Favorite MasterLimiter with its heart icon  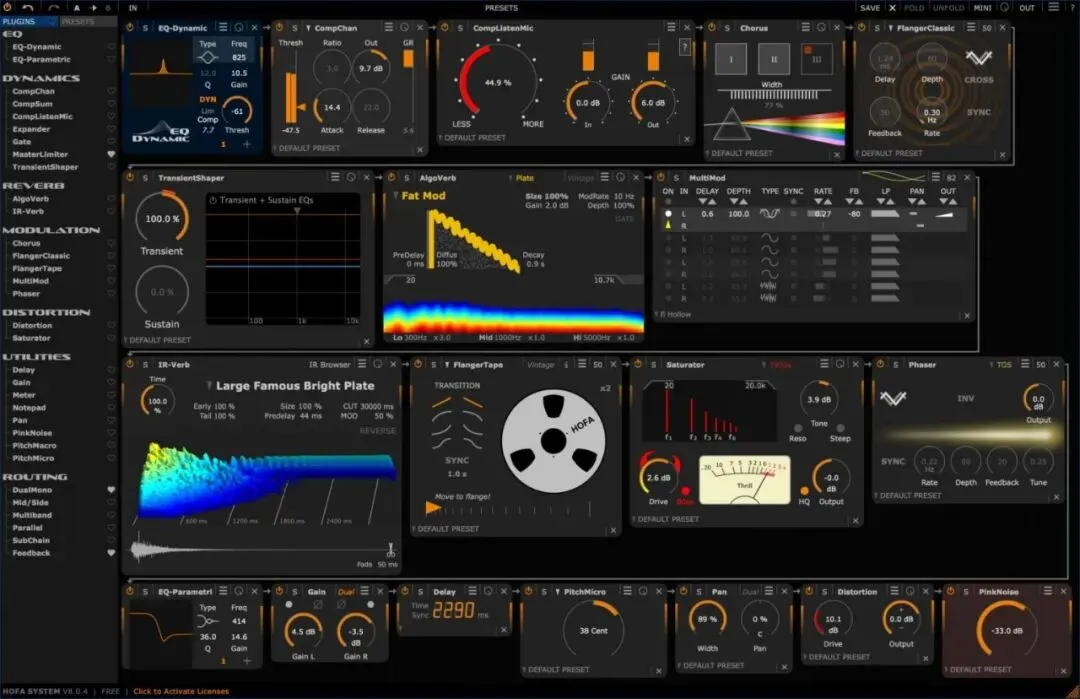[111, 154]
